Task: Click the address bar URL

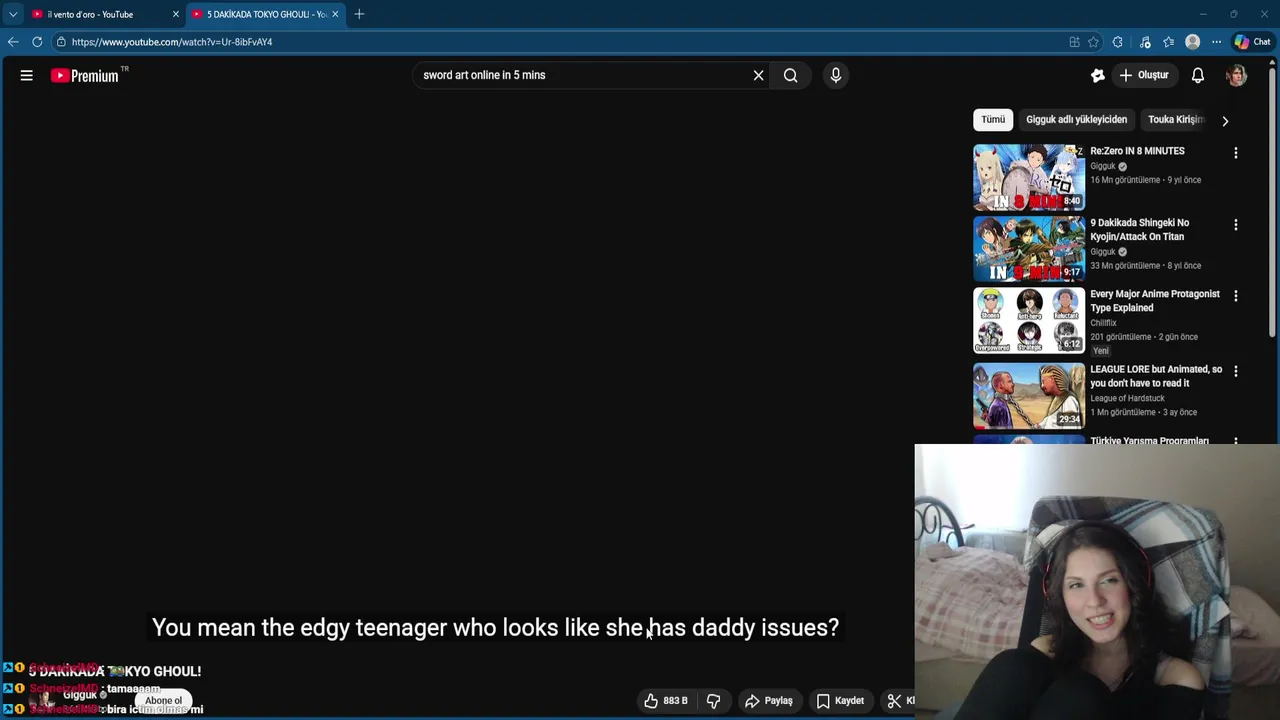Action: [x=172, y=42]
